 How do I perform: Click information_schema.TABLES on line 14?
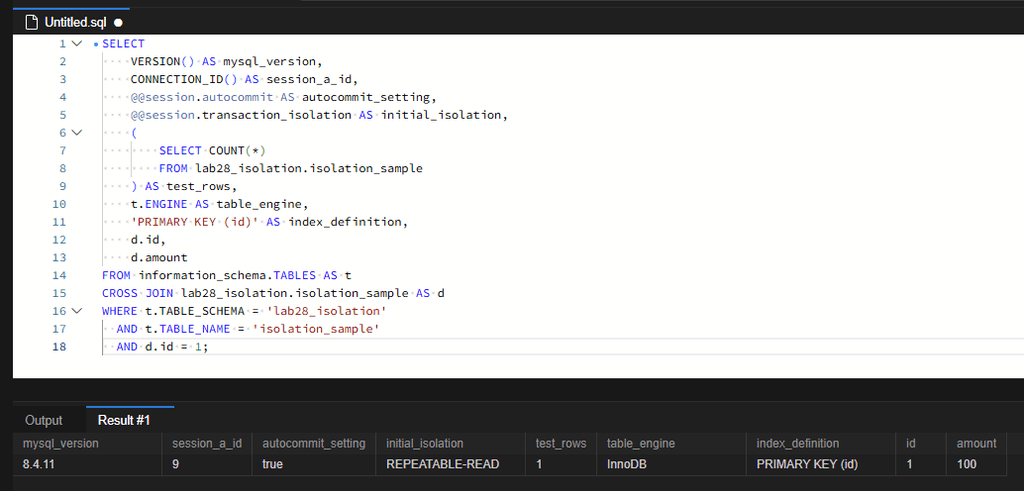(x=227, y=275)
